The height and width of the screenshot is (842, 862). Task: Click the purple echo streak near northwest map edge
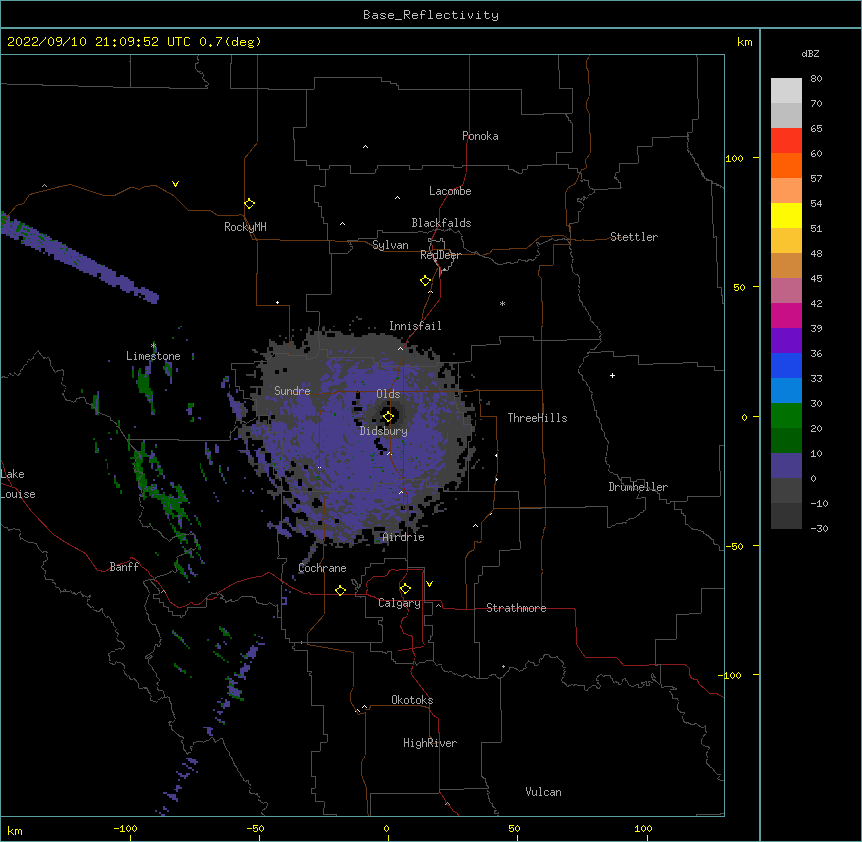point(77,258)
